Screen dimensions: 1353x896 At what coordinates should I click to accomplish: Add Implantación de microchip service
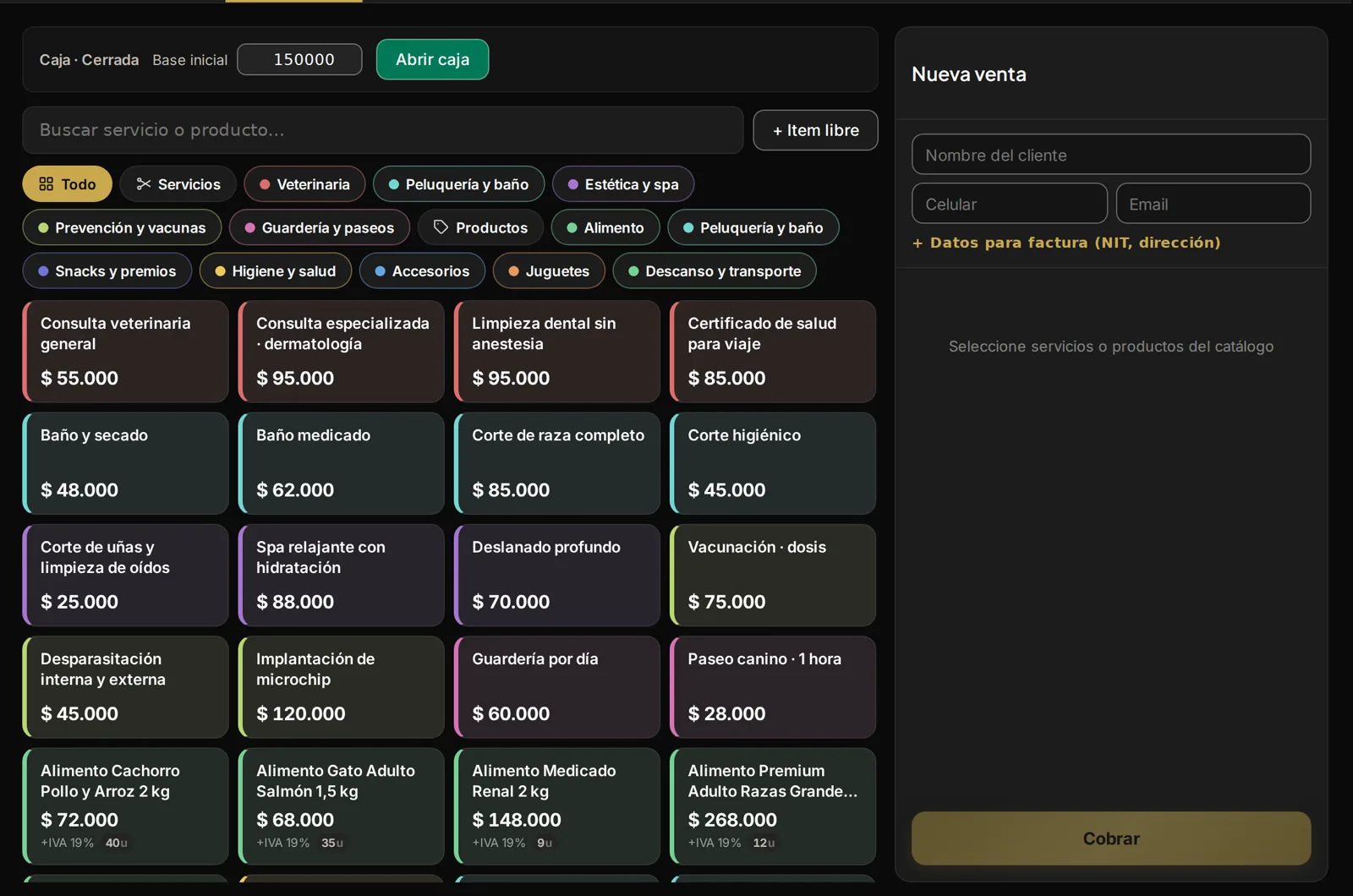coord(341,687)
